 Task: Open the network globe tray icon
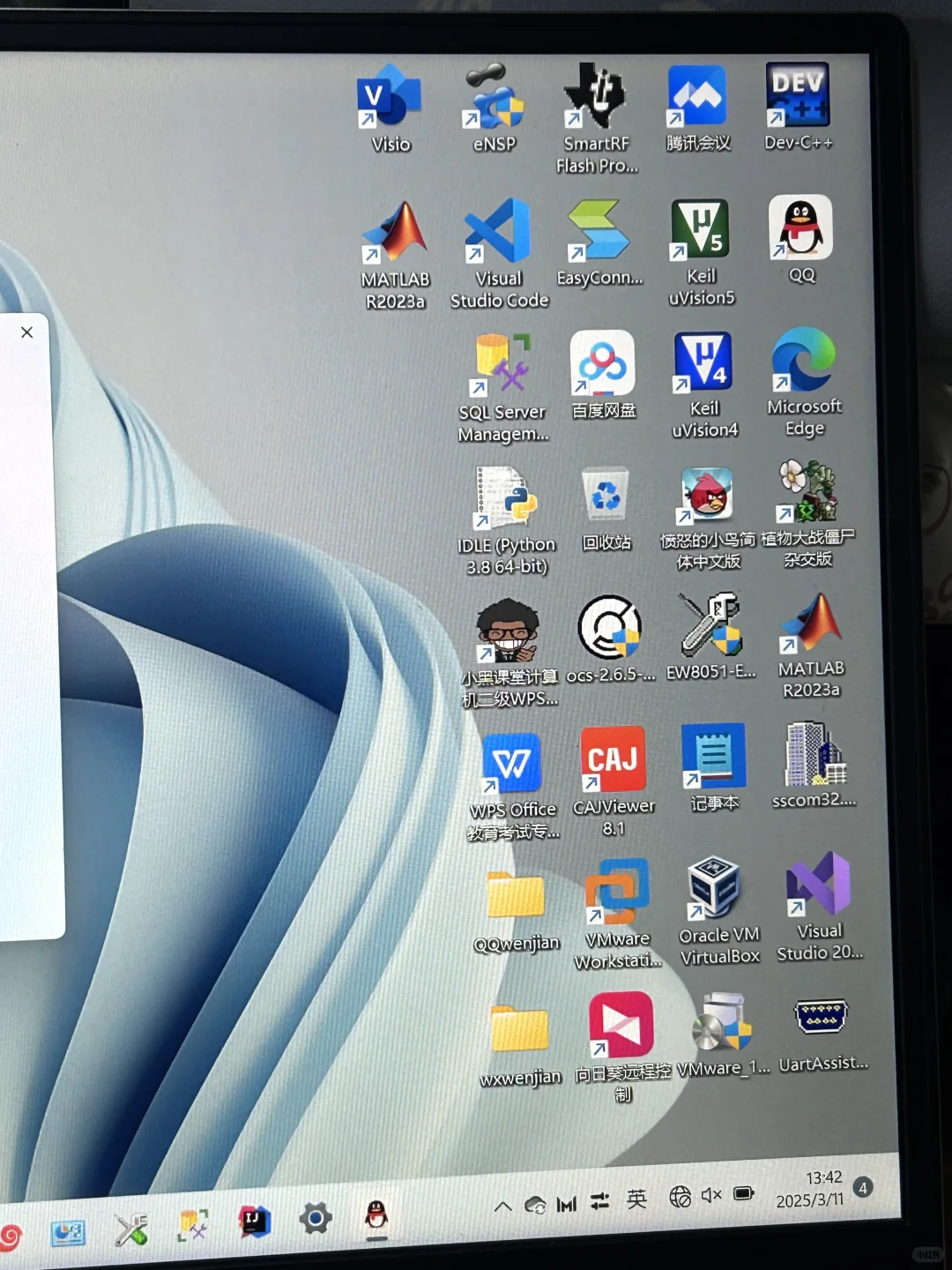(680, 1197)
